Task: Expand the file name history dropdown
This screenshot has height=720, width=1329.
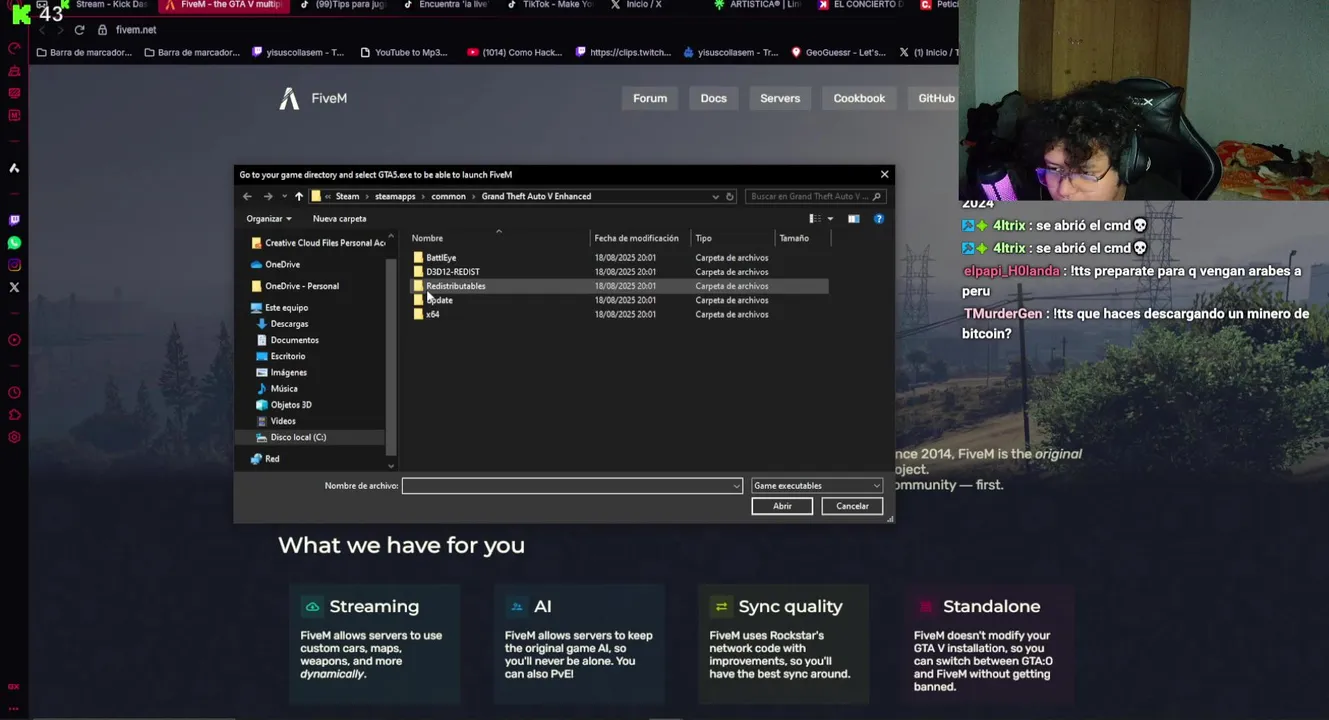Action: tap(737, 486)
